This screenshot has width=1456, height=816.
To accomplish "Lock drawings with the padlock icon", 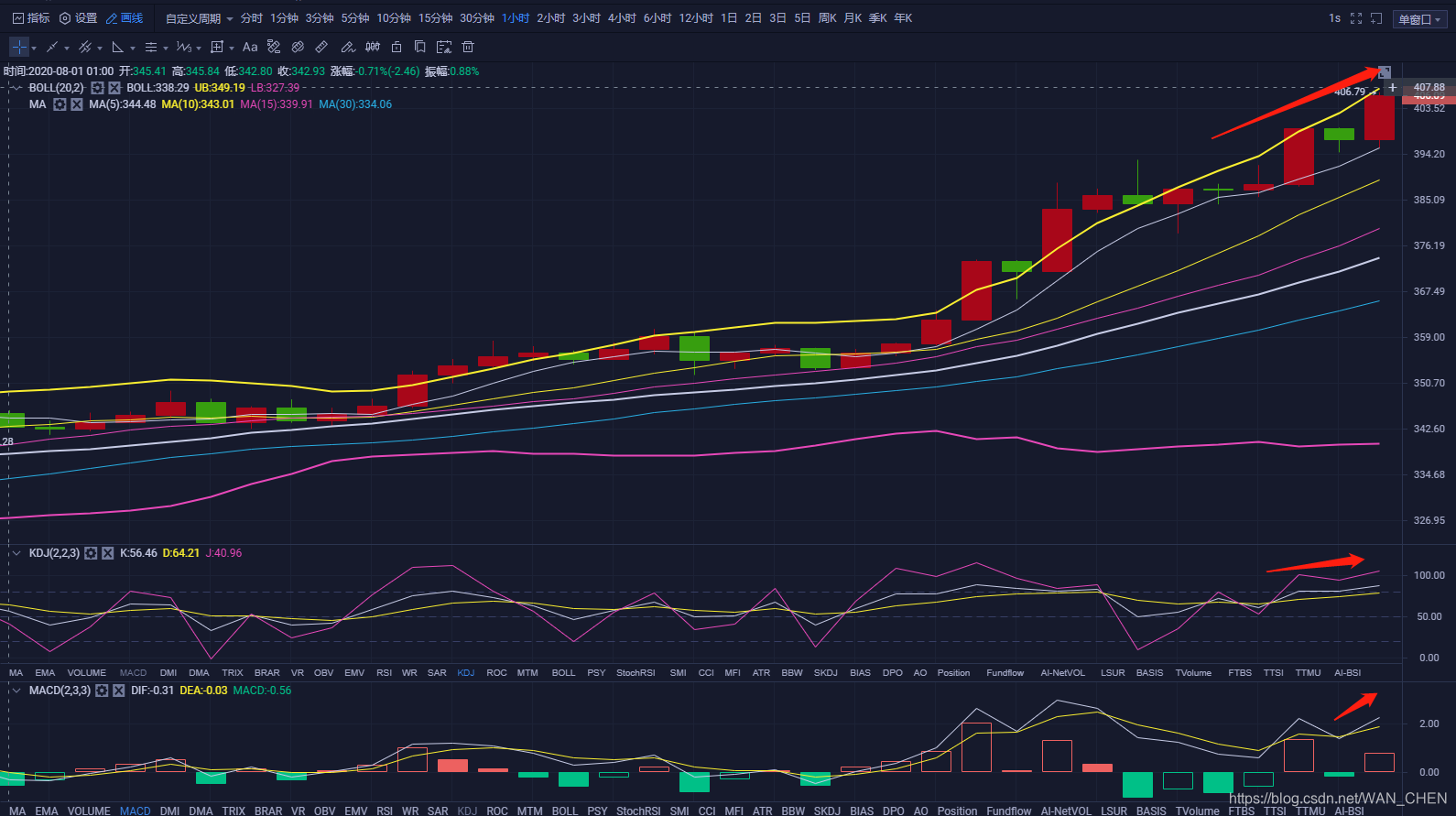I will point(397,47).
